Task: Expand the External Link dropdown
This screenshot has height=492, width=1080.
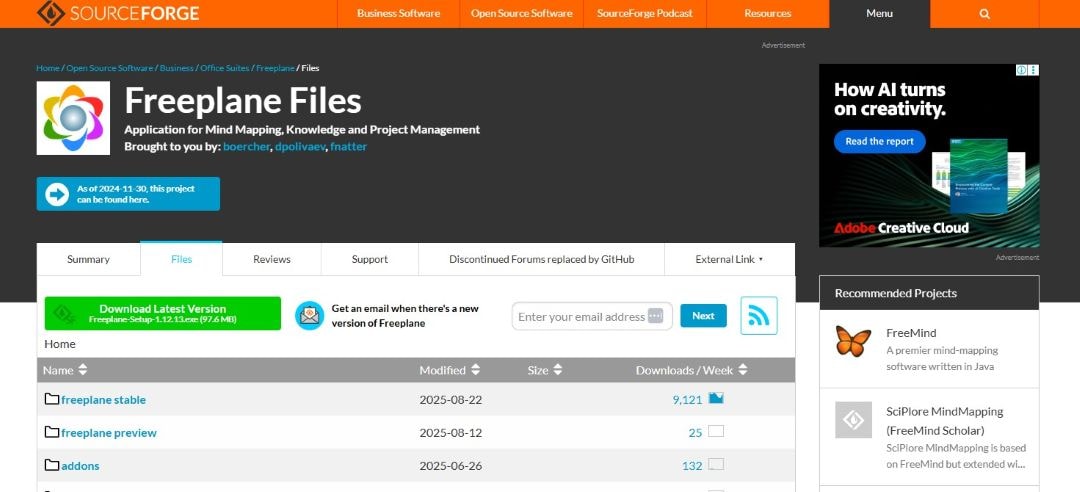Action: 729,259
